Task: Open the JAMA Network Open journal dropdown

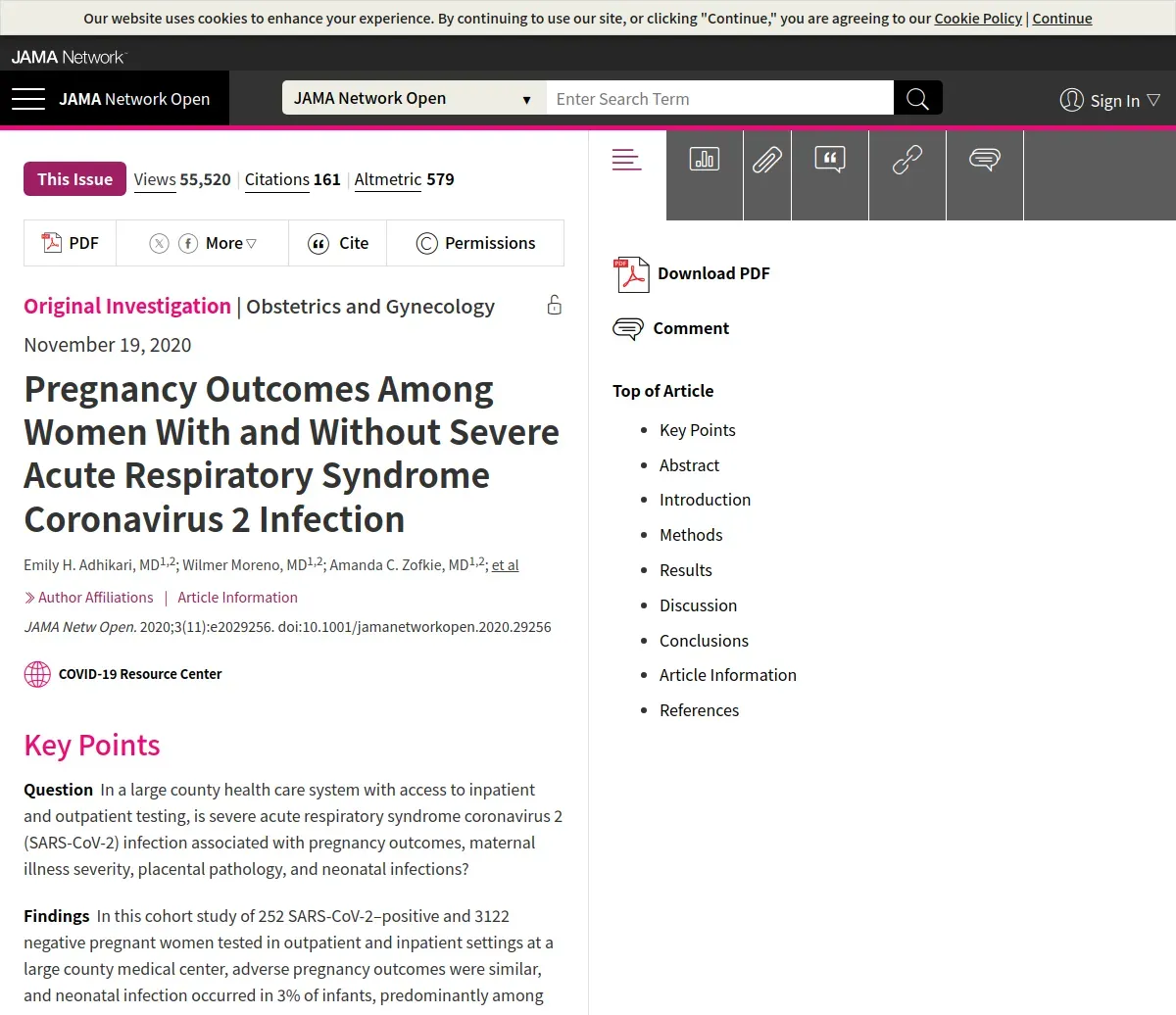Action: click(x=414, y=98)
